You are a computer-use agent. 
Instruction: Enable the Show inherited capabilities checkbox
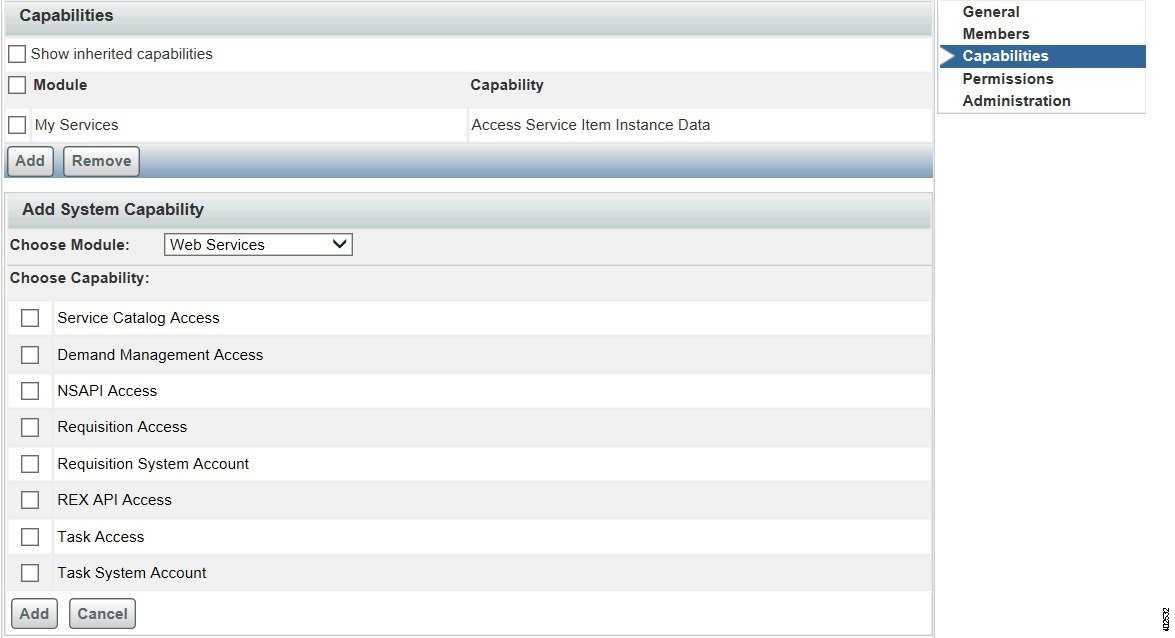point(16,54)
